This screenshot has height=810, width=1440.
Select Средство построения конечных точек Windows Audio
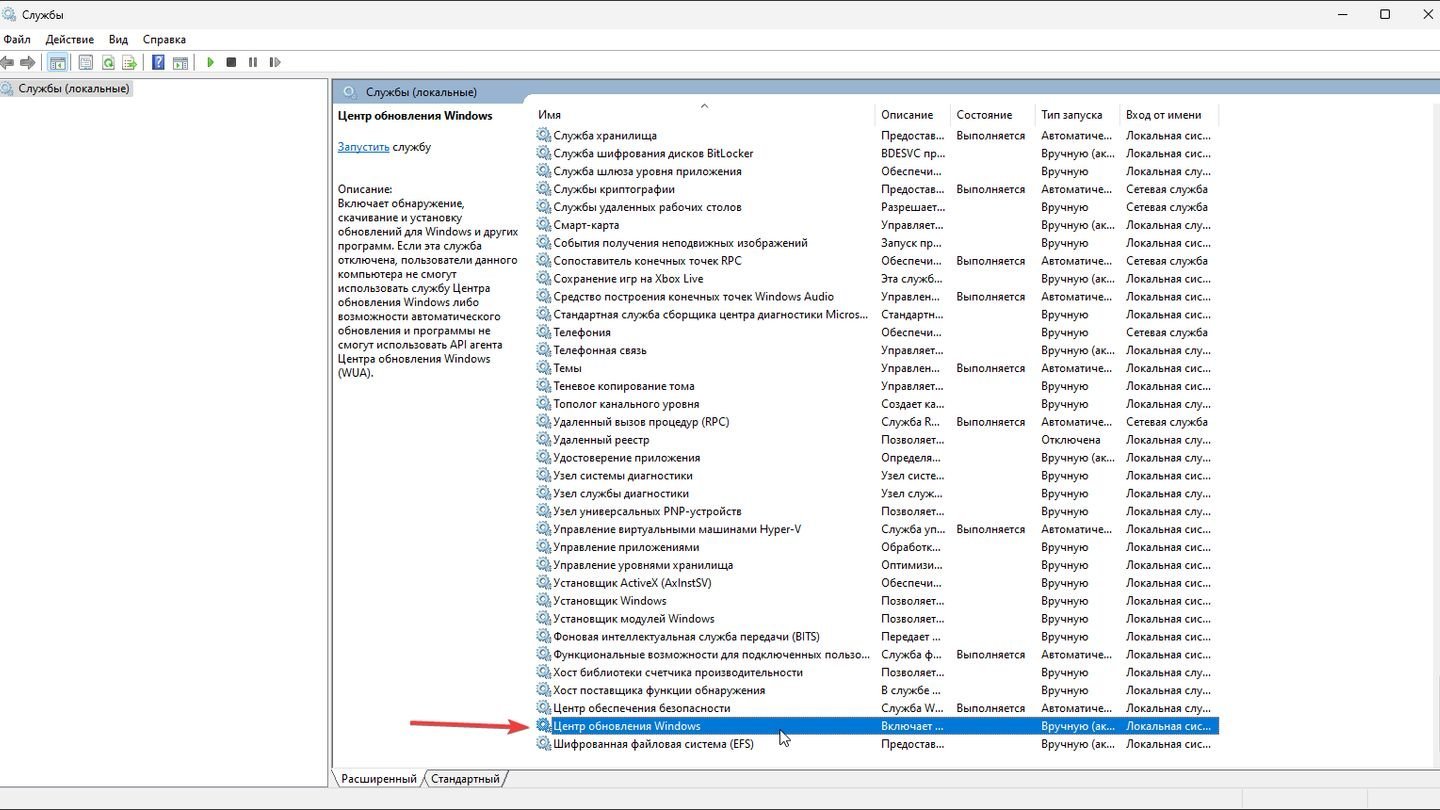877,297
